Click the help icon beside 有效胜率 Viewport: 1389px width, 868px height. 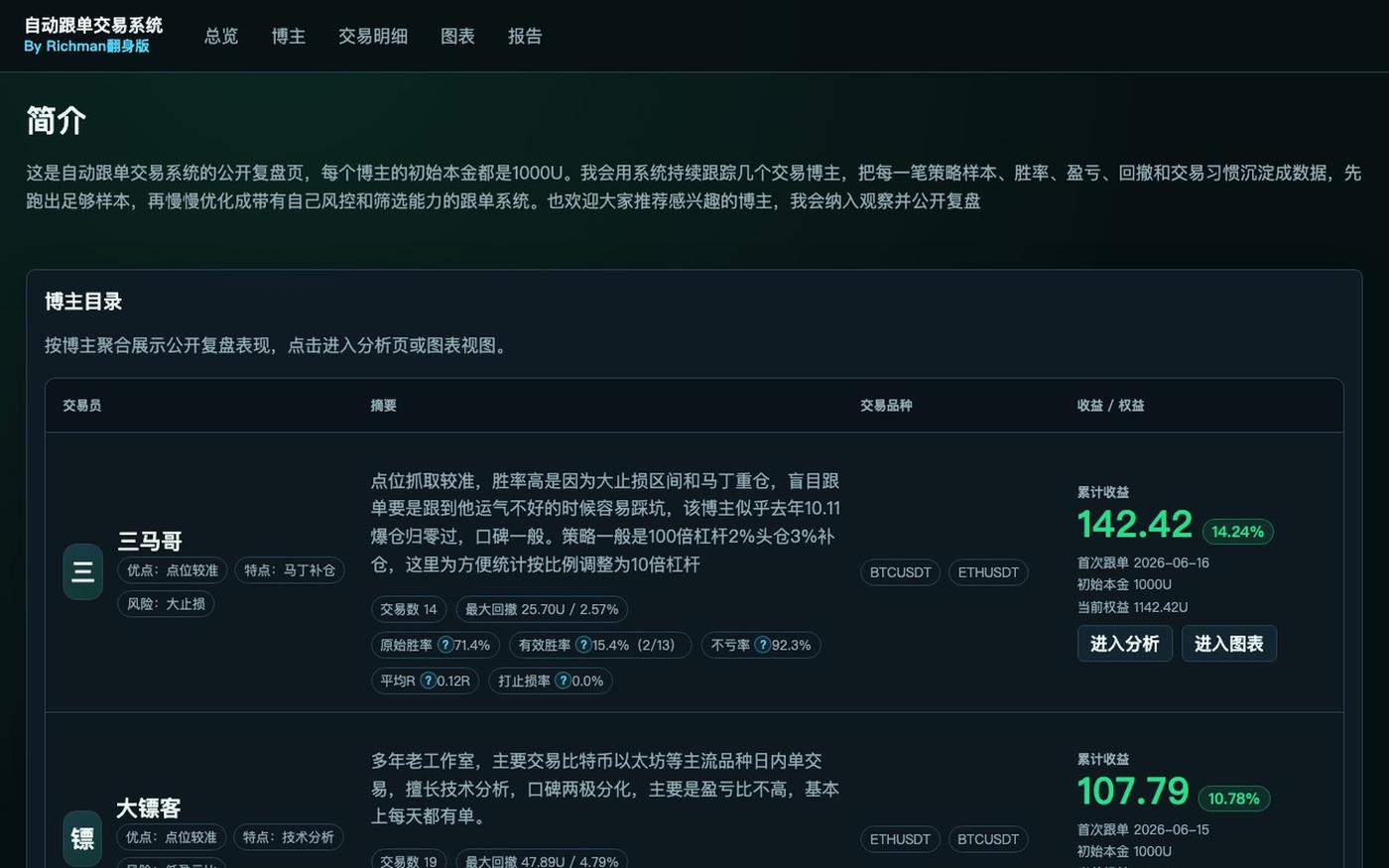tap(583, 645)
